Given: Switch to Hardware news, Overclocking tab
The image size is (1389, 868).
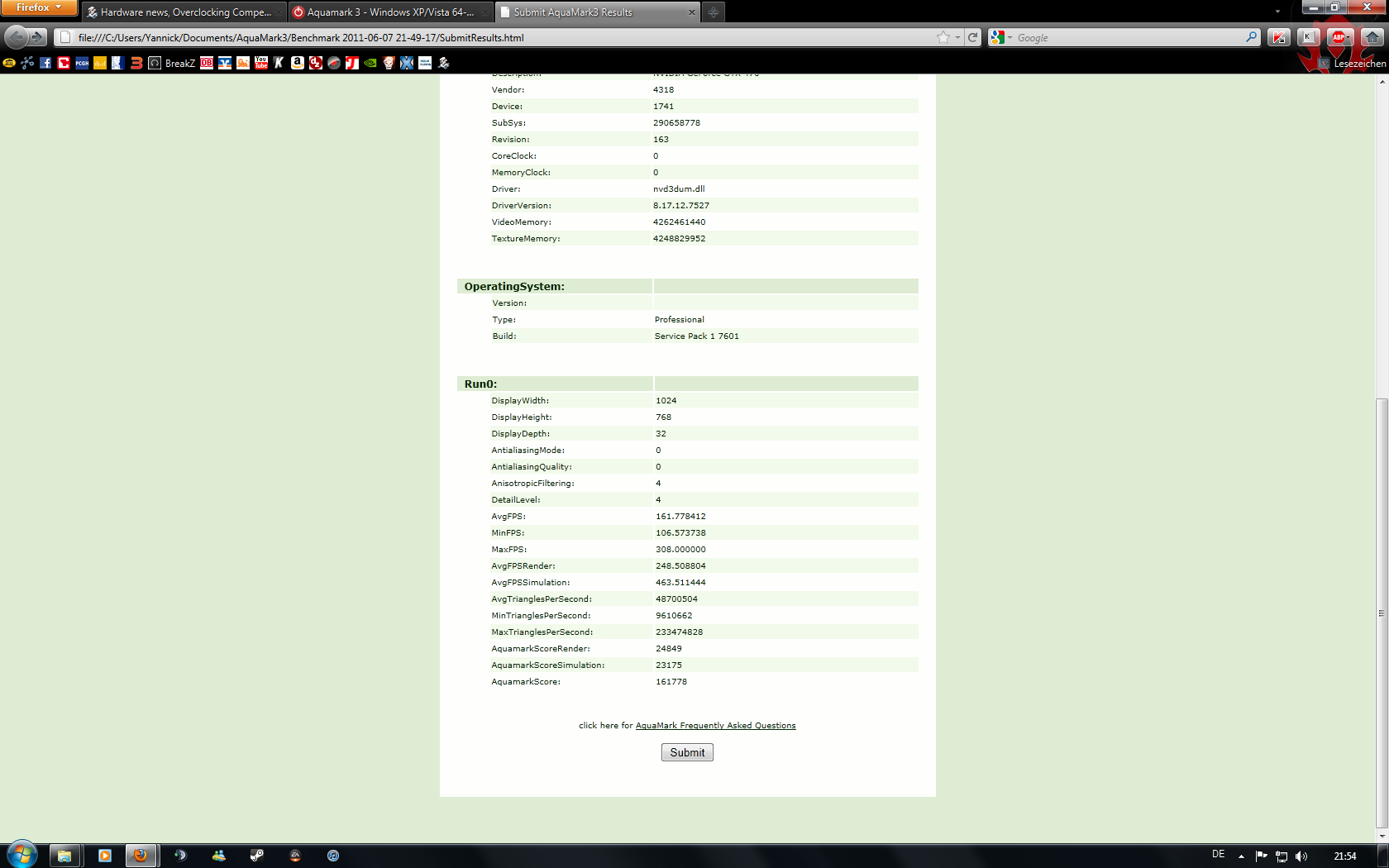Looking at the screenshot, I should (x=184, y=12).
